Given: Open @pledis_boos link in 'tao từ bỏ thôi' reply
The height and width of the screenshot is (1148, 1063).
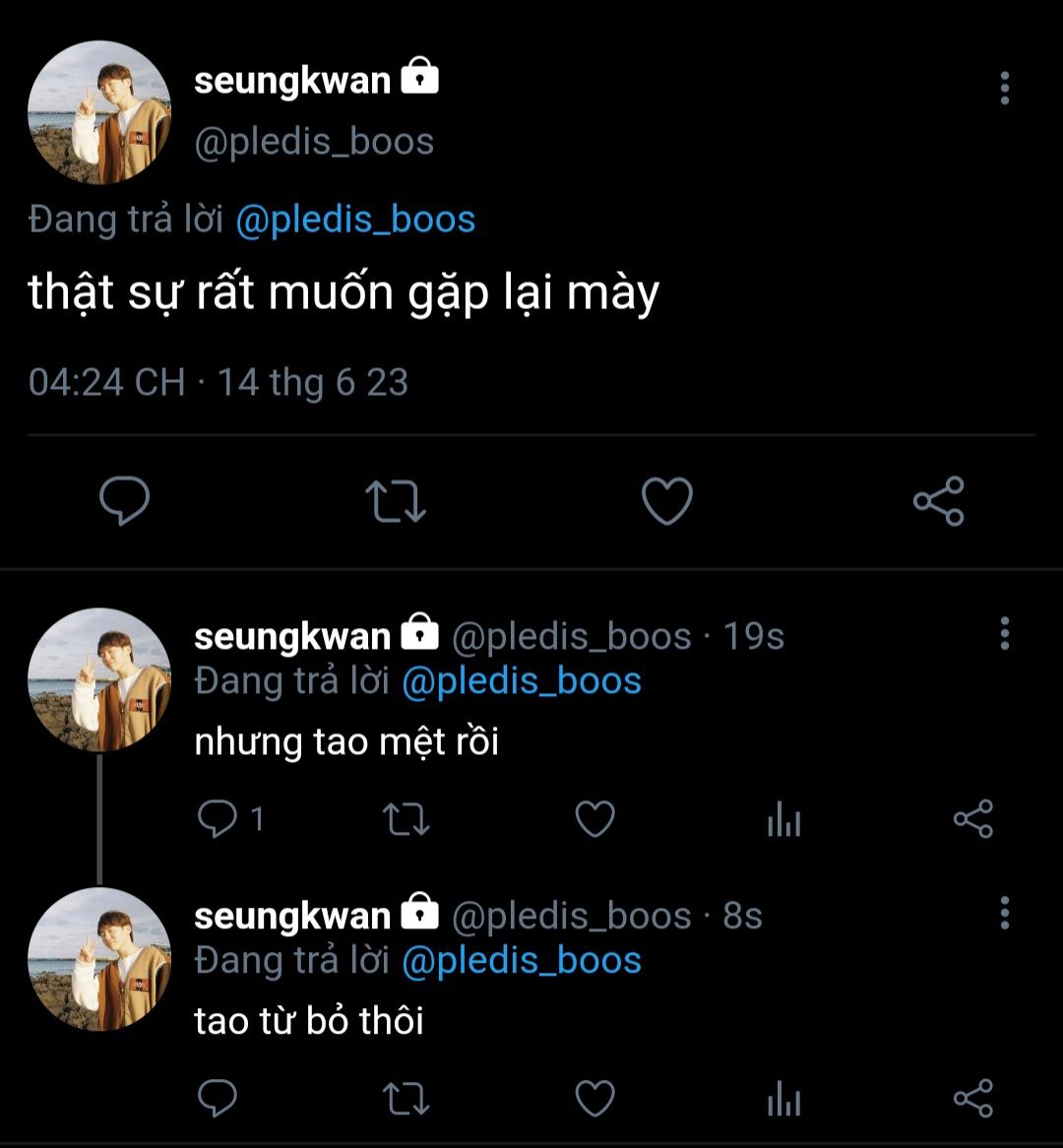Looking at the screenshot, I should point(522,960).
